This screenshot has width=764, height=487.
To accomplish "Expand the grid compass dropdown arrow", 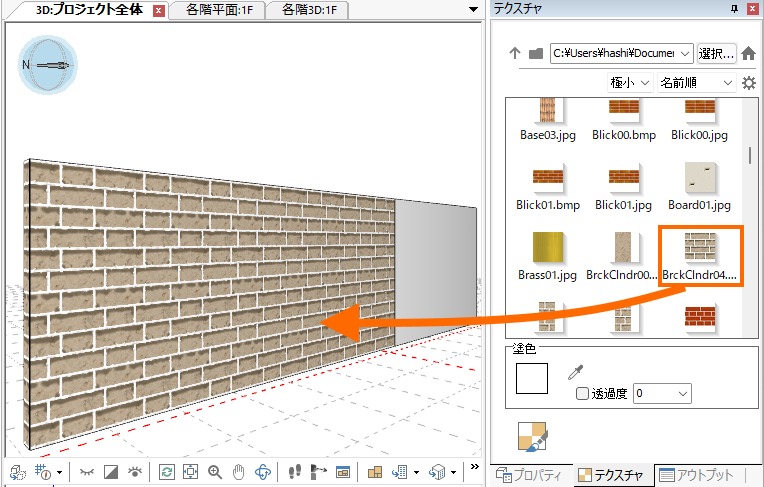I will coord(59,472).
